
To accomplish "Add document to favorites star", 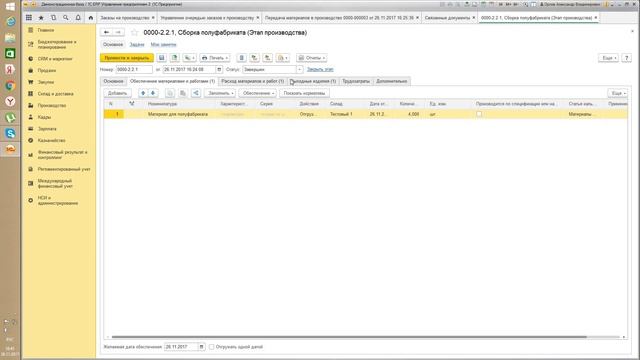I will [134, 32].
